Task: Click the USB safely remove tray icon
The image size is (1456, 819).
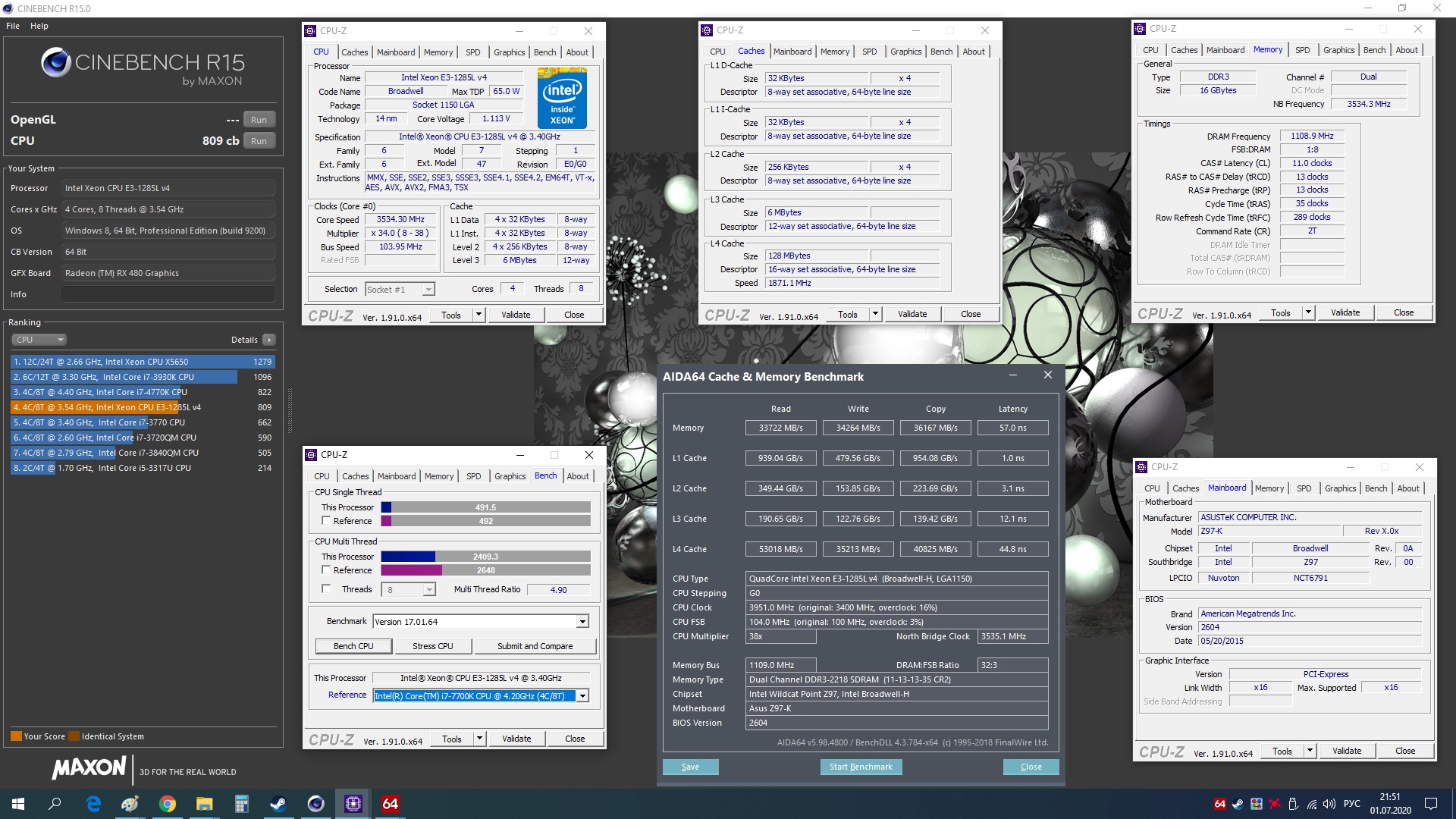Action: 1293,804
